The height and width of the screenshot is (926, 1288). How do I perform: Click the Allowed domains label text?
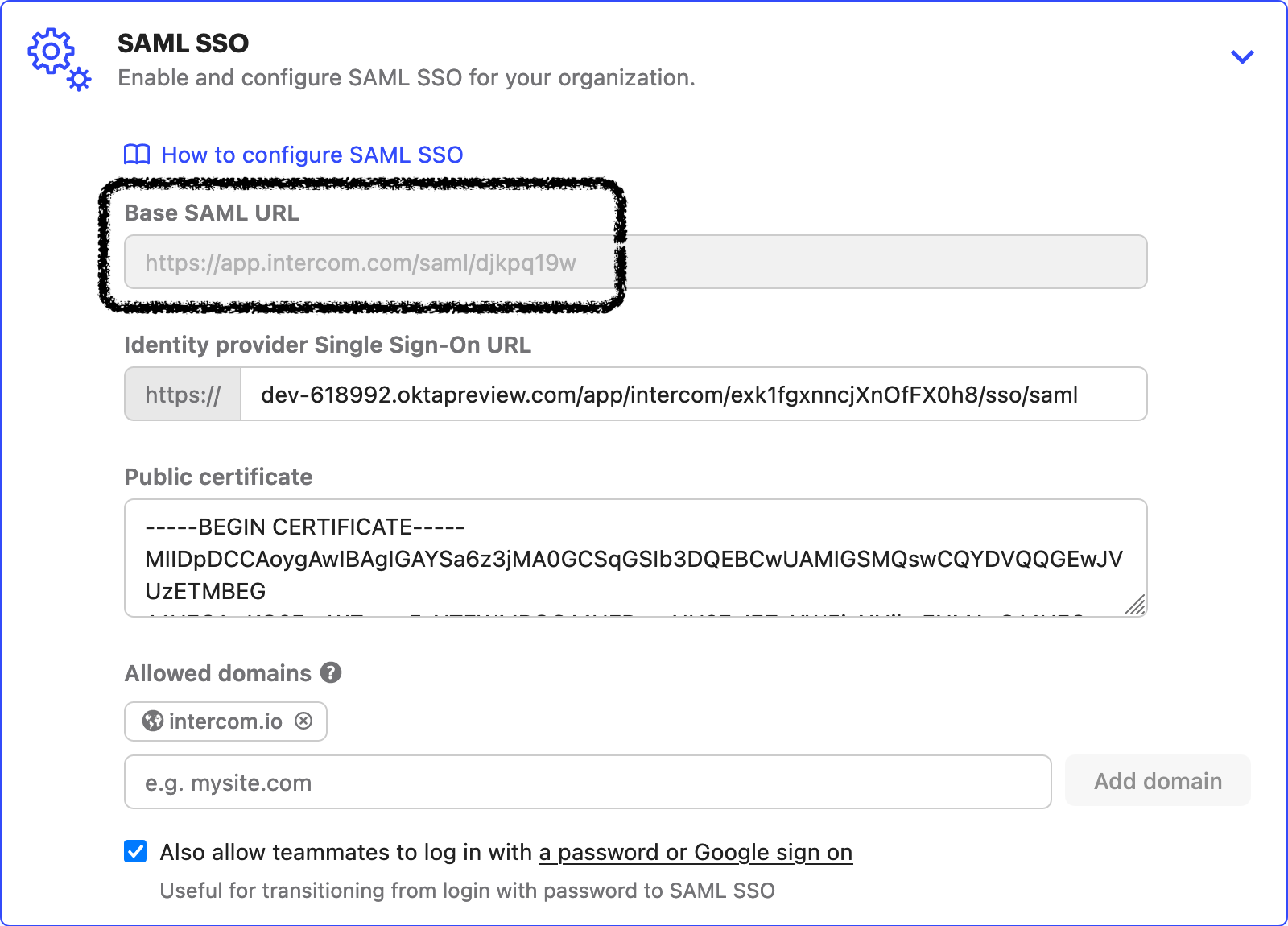(218, 673)
